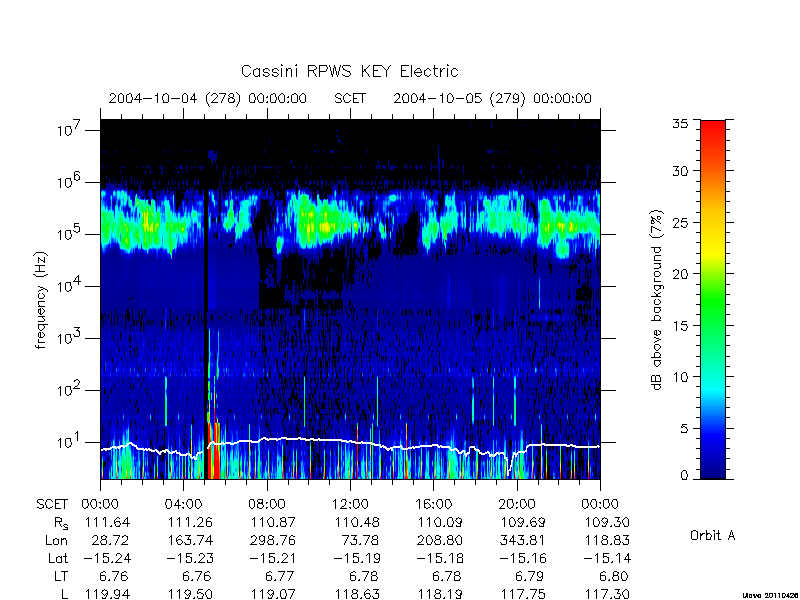Screen dimensions: 800x600
Task: Click the Rs value 110.48
Action: pos(357,522)
